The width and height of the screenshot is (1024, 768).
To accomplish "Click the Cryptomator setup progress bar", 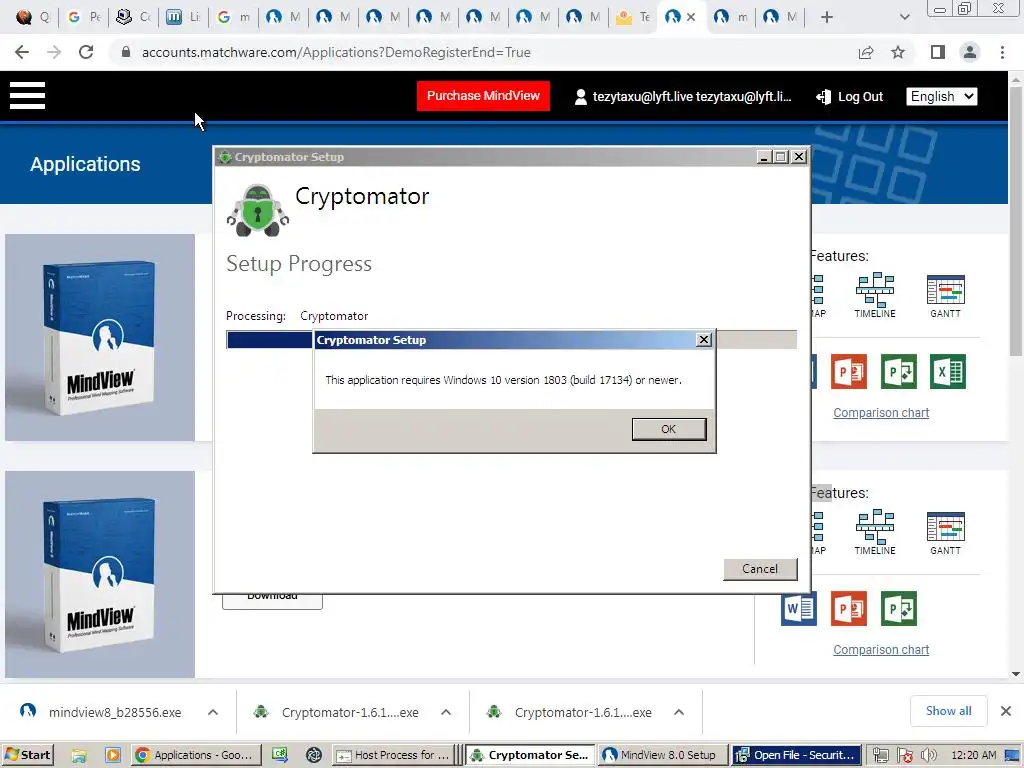I will tap(511, 340).
